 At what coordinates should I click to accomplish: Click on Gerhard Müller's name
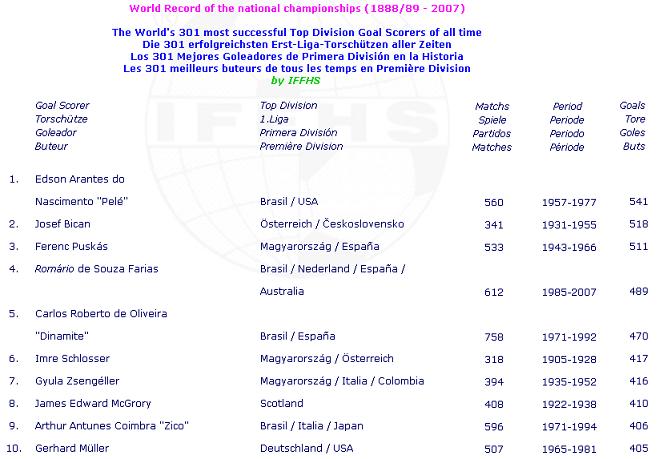pyautogui.click(x=73, y=448)
